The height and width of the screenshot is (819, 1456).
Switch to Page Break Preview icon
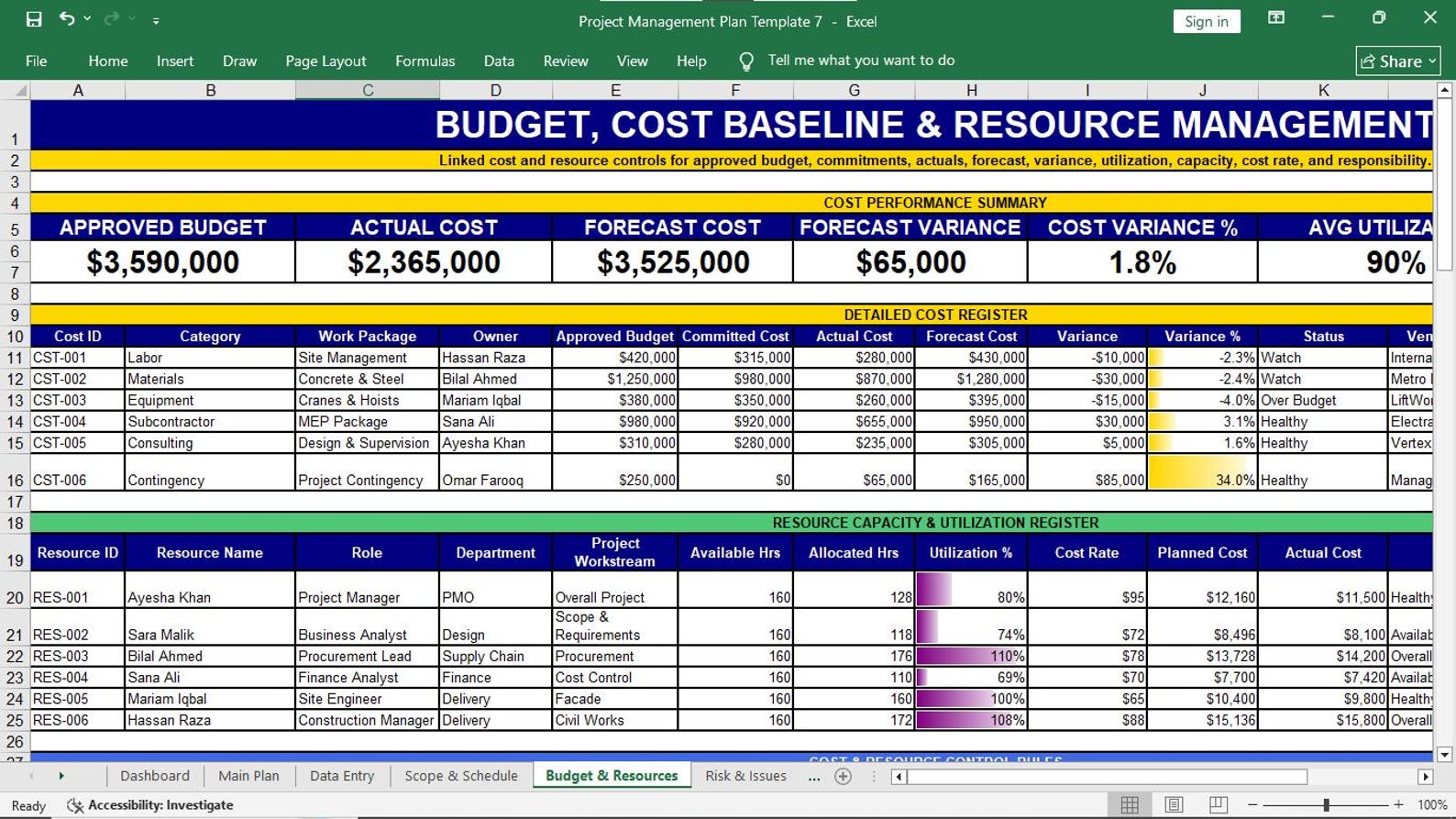click(1218, 804)
